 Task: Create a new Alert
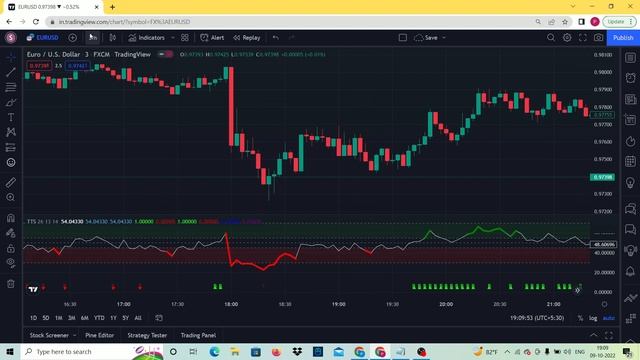point(212,38)
